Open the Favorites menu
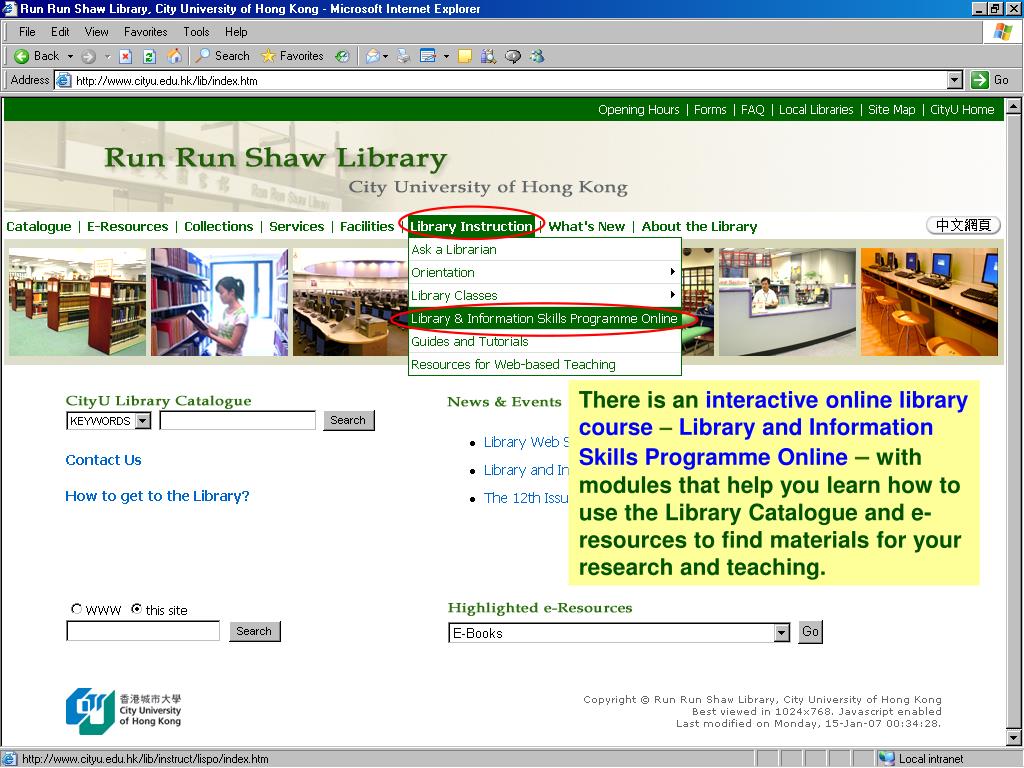This screenshot has width=1024, height=768. (146, 32)
